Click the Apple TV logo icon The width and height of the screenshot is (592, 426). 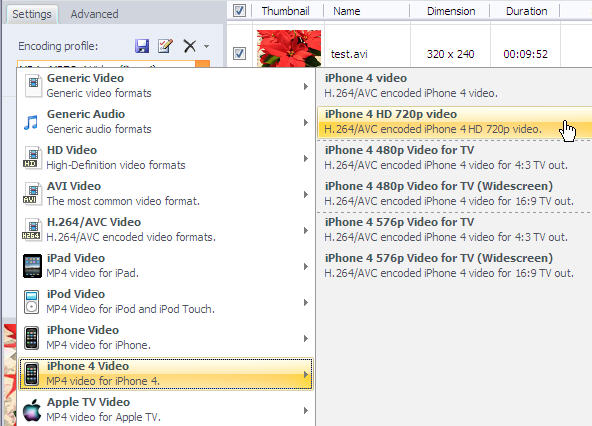click(x=32, y=410)
